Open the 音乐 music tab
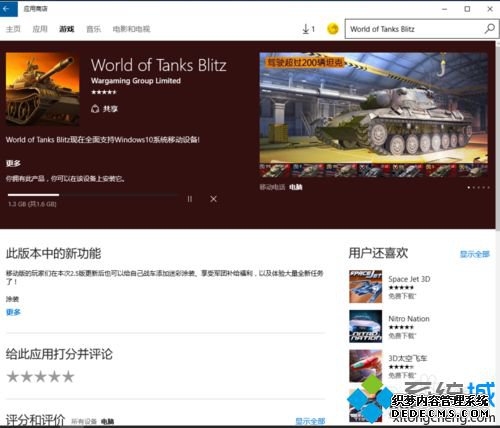500x428 pixels. click(93, 29)
